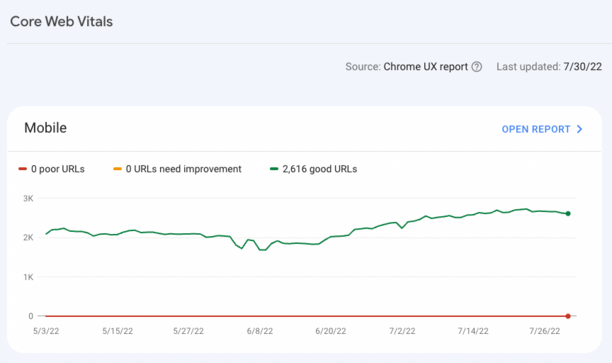The width and height of the screenshot is (612, 363).
Task: Toggle the 0 poor URLs legend item
Action: 52,169
